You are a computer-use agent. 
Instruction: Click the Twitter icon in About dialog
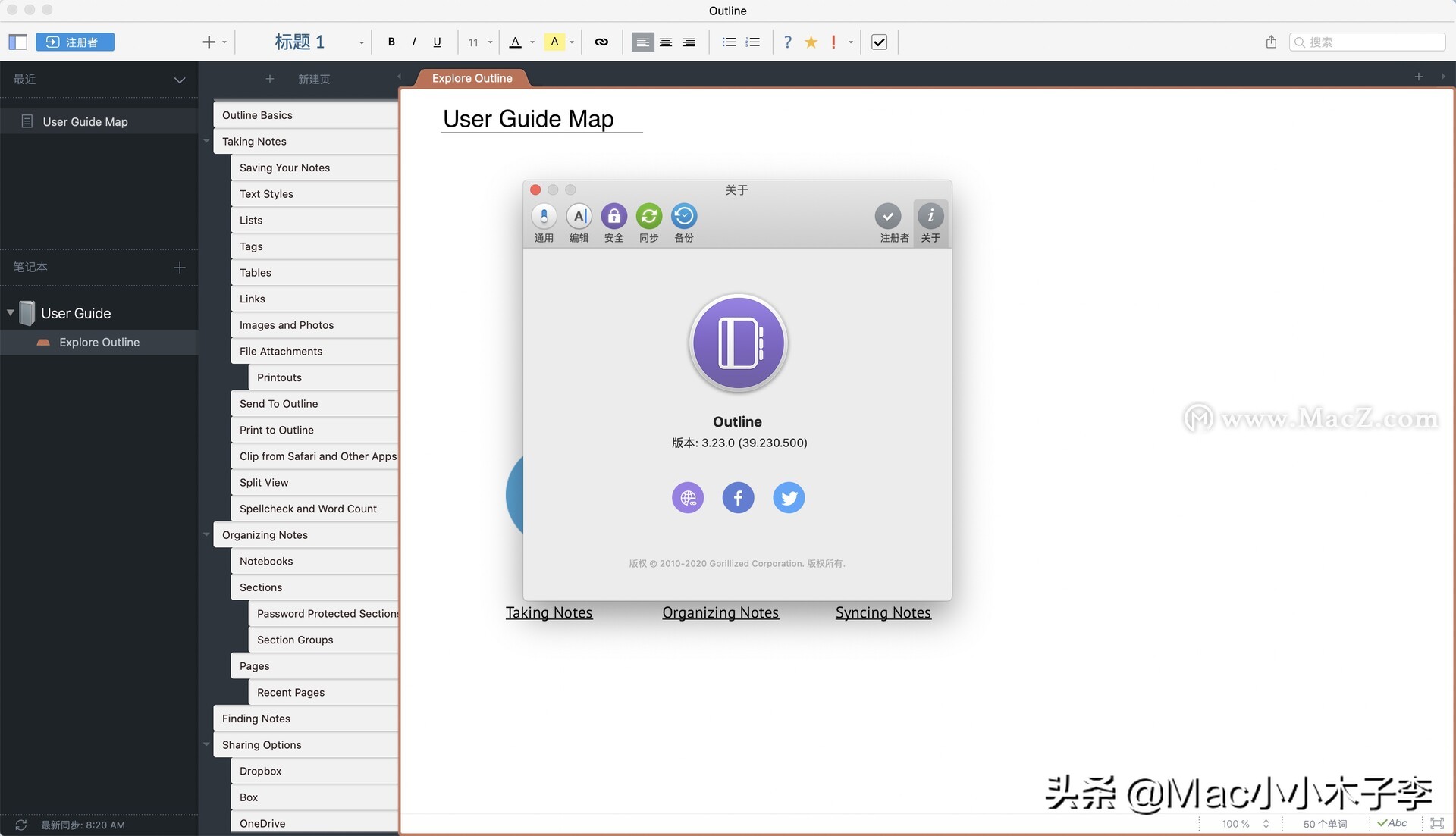[788, 498]
